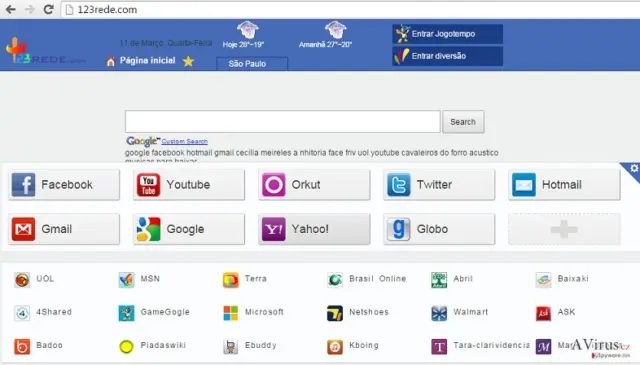Click the Entrar diversão banner
Screen dimensions: 640x365
(x=448, y=56)
